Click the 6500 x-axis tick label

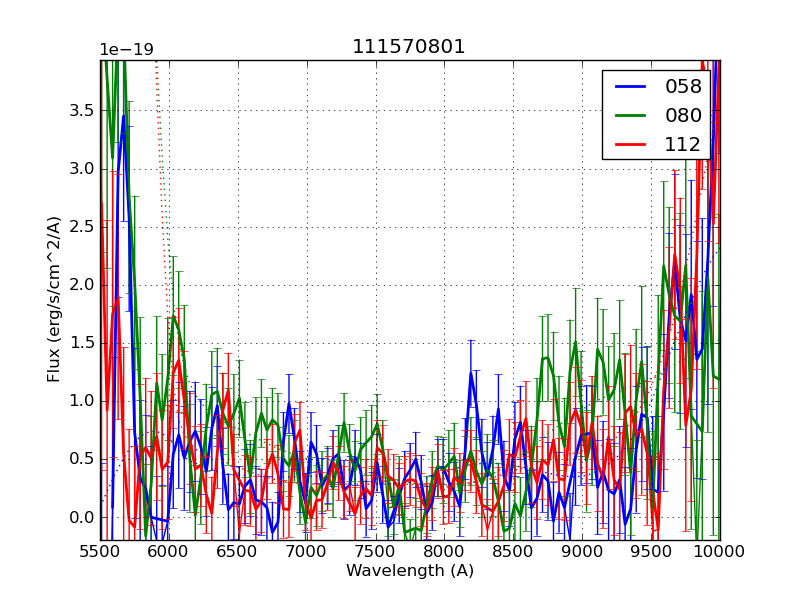point(238,551)
